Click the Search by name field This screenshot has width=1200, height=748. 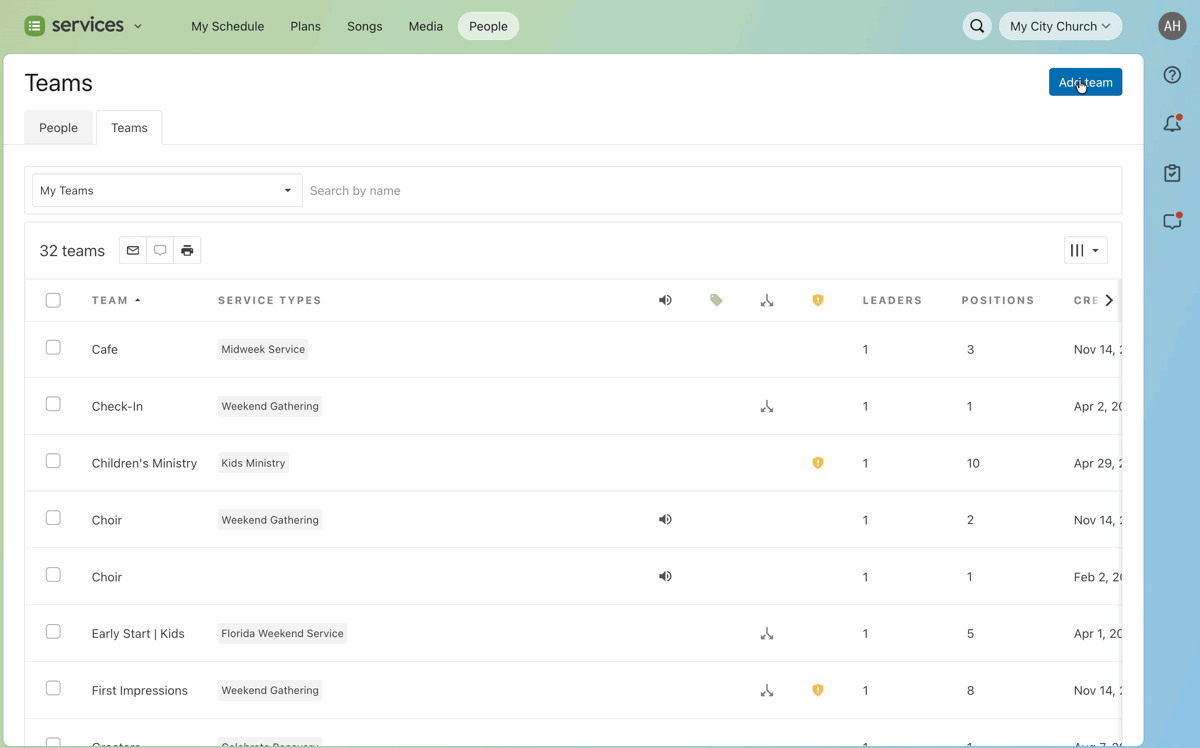(710, 190)
